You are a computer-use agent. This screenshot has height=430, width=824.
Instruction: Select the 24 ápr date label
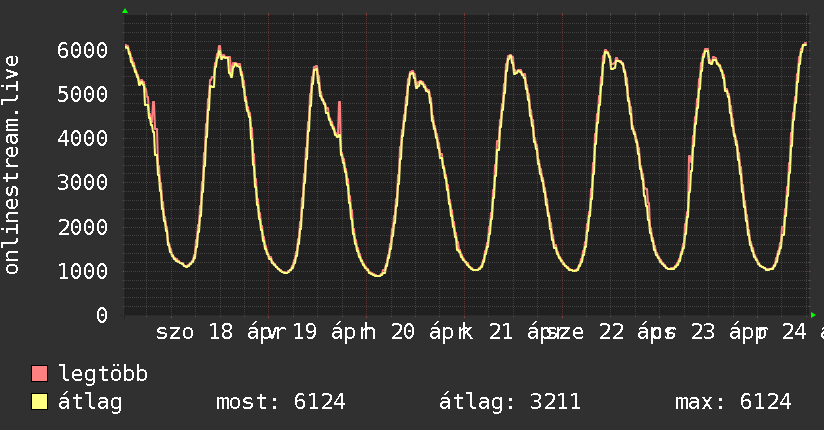pyautogui.click(x=800, y=333)
